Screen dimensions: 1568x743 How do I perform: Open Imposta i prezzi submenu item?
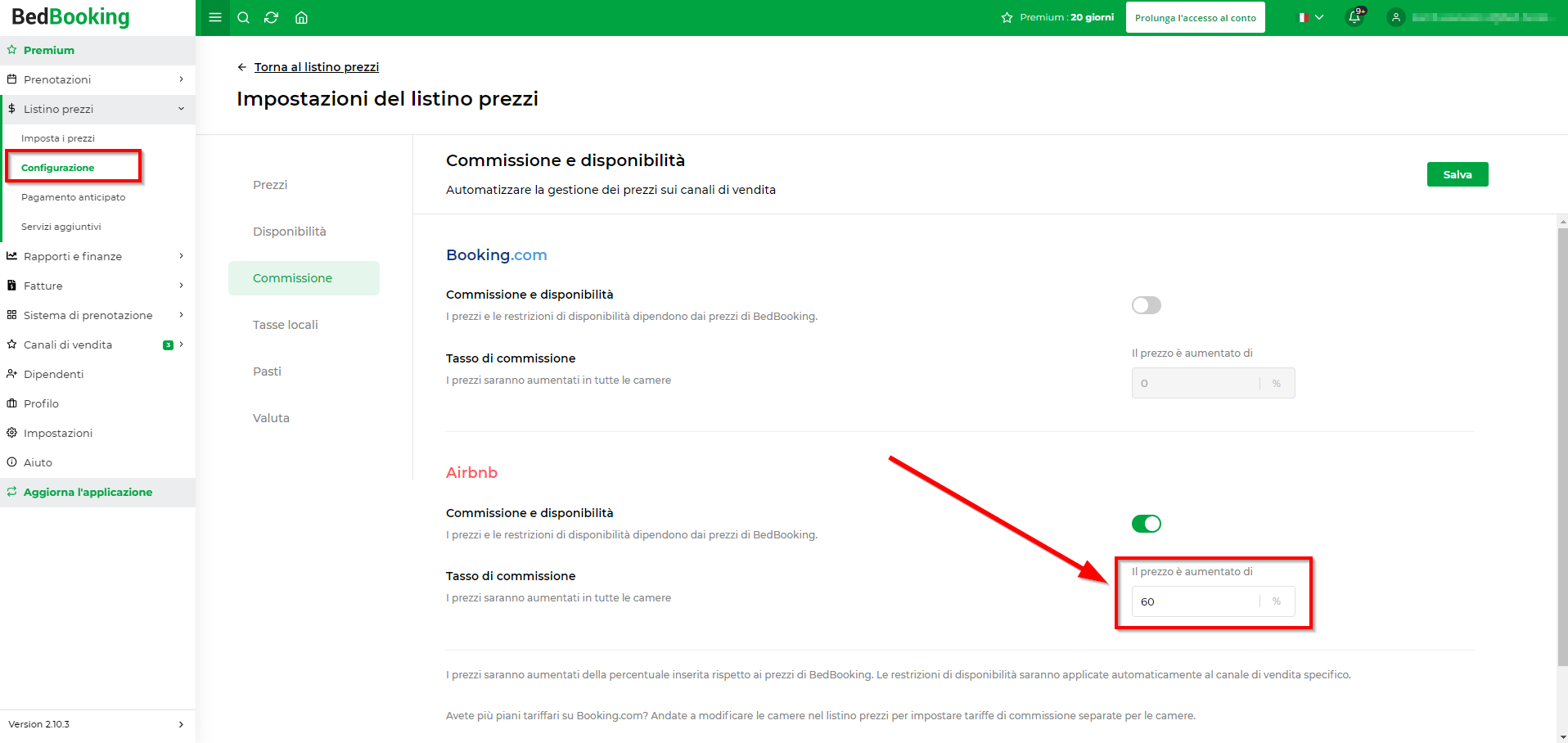[58, 138]
